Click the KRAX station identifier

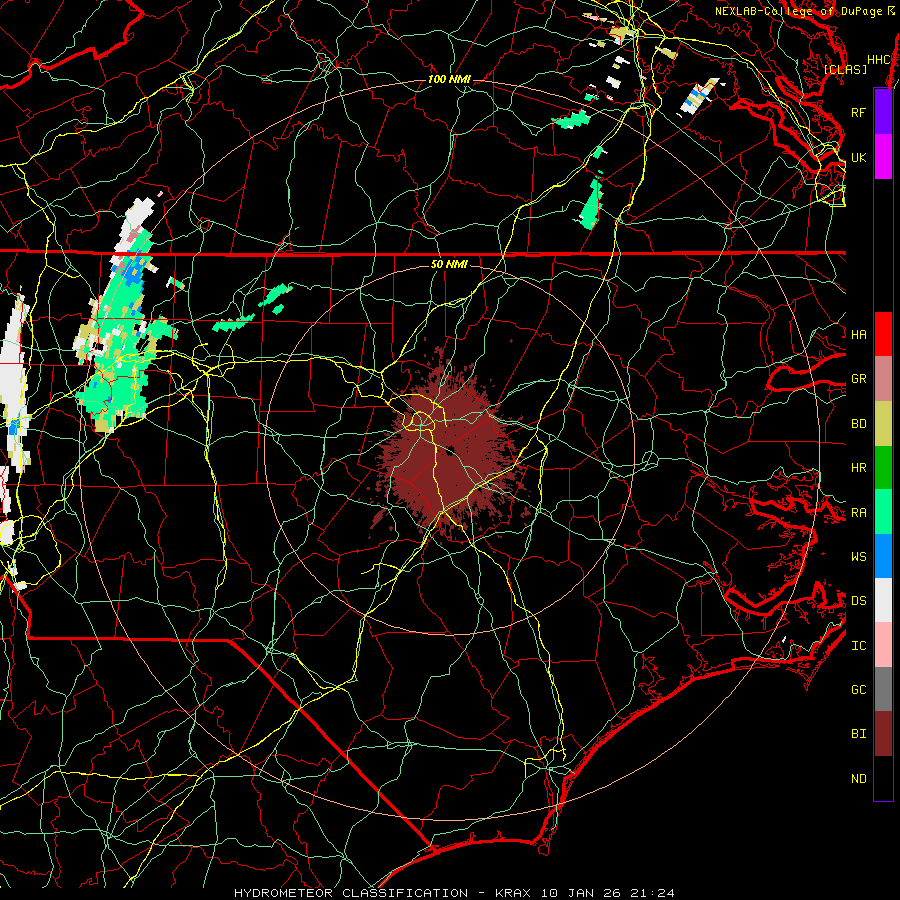pos(513,893)
